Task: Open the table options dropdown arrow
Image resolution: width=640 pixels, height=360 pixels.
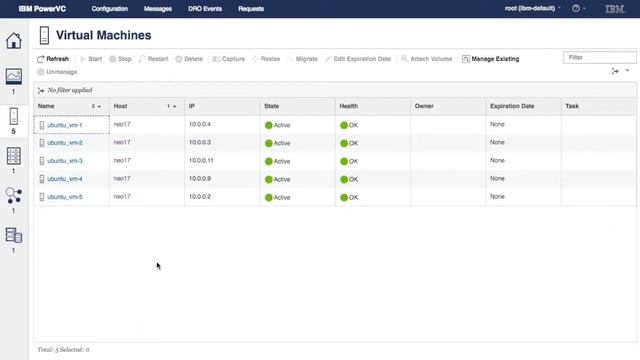Action: [x=627, y=71]
